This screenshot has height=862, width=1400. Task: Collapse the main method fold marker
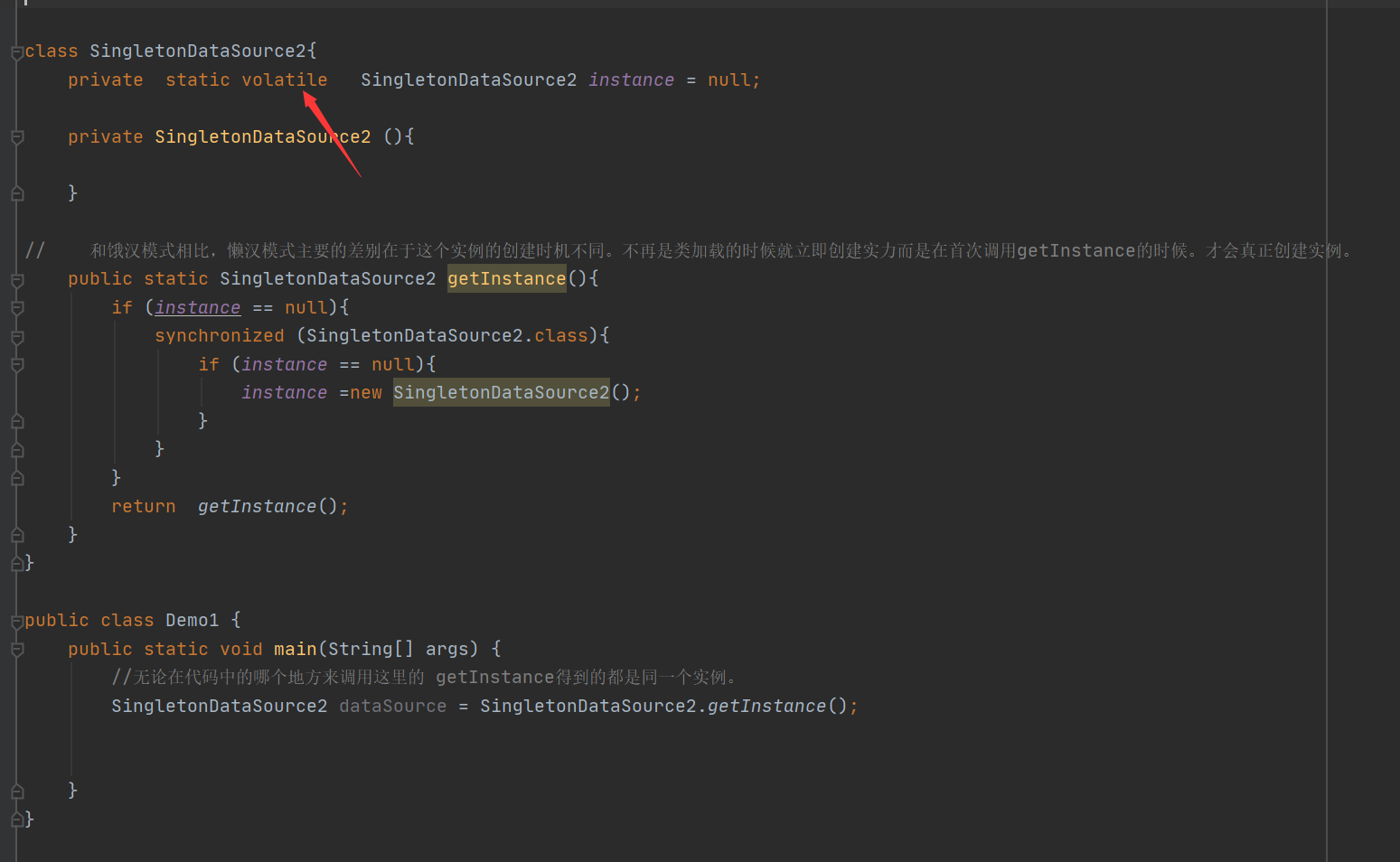(x=17, y=650)
